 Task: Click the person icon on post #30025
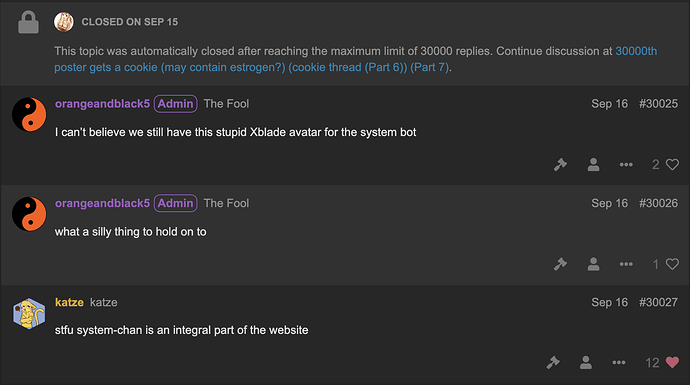coord(593,165)
